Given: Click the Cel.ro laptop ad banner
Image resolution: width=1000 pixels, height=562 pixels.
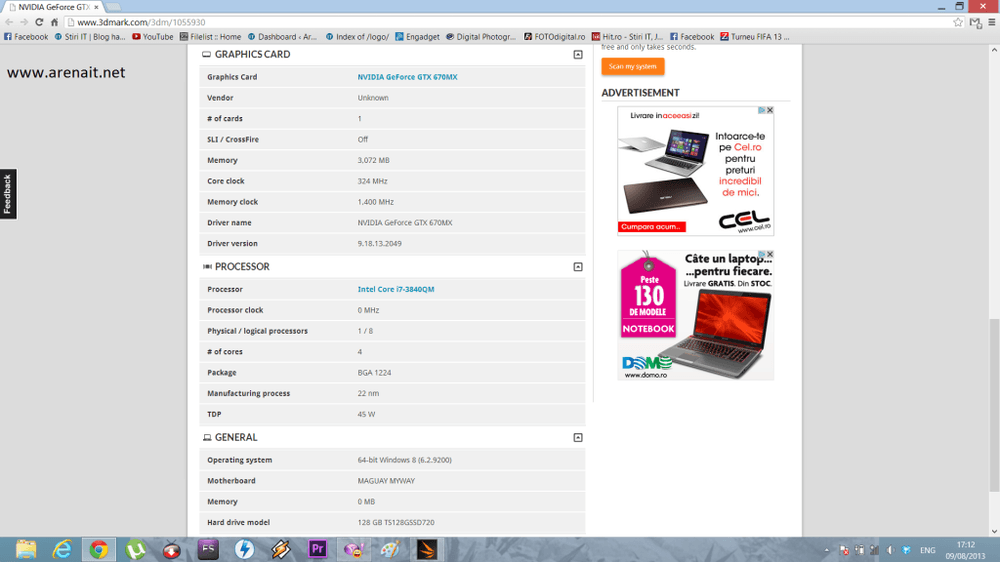Looking at the screenshot, I should (696, 171).
